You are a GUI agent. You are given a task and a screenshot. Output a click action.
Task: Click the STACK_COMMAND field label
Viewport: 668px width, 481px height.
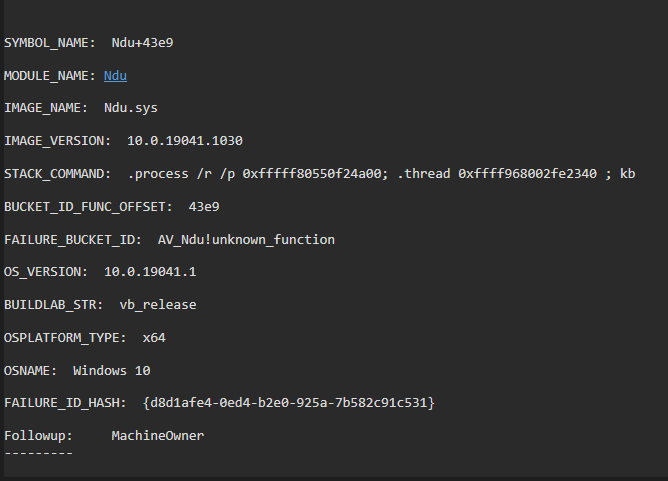(x=57, y=174)
